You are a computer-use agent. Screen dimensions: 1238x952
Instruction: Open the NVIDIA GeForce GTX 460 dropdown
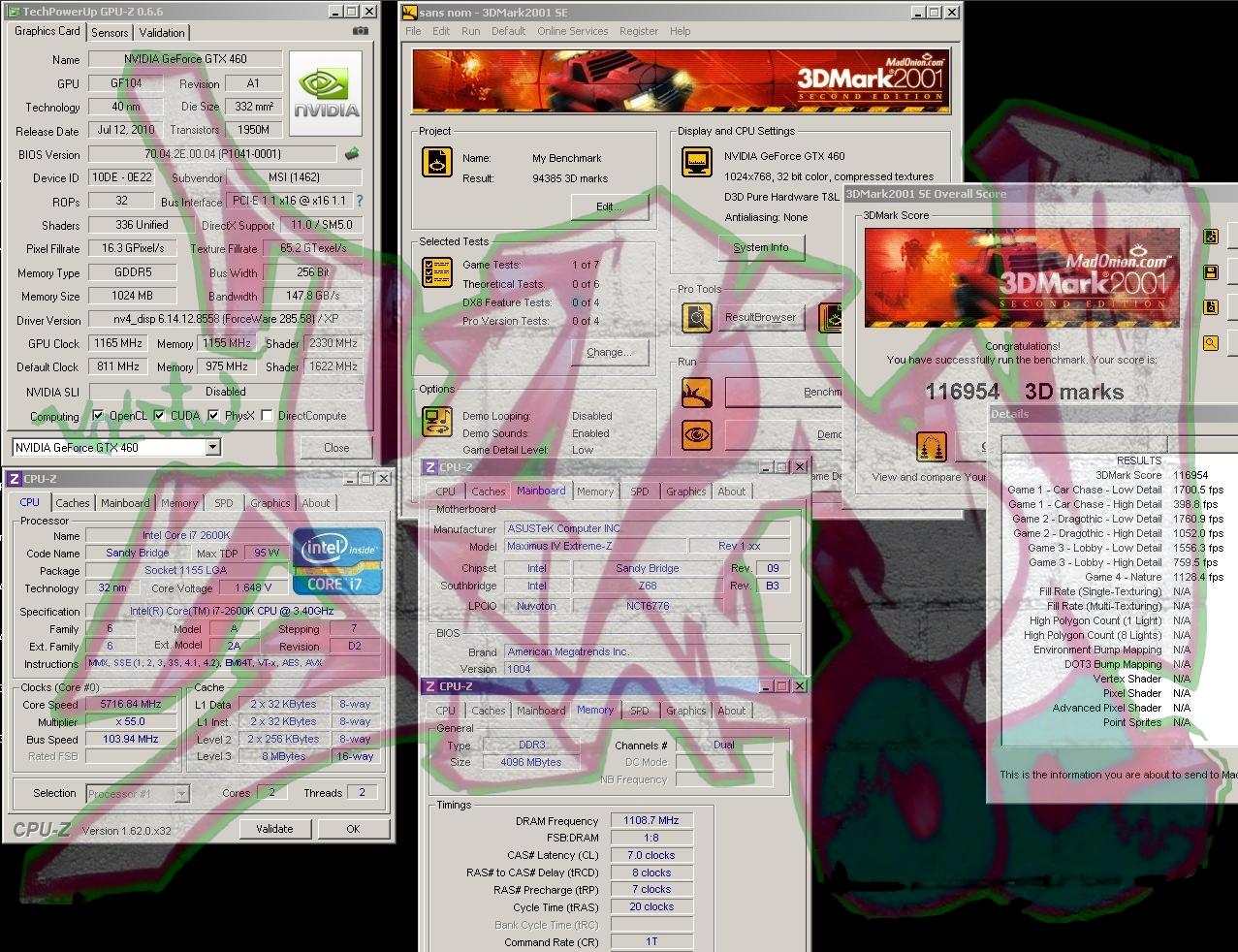(213, 448)
